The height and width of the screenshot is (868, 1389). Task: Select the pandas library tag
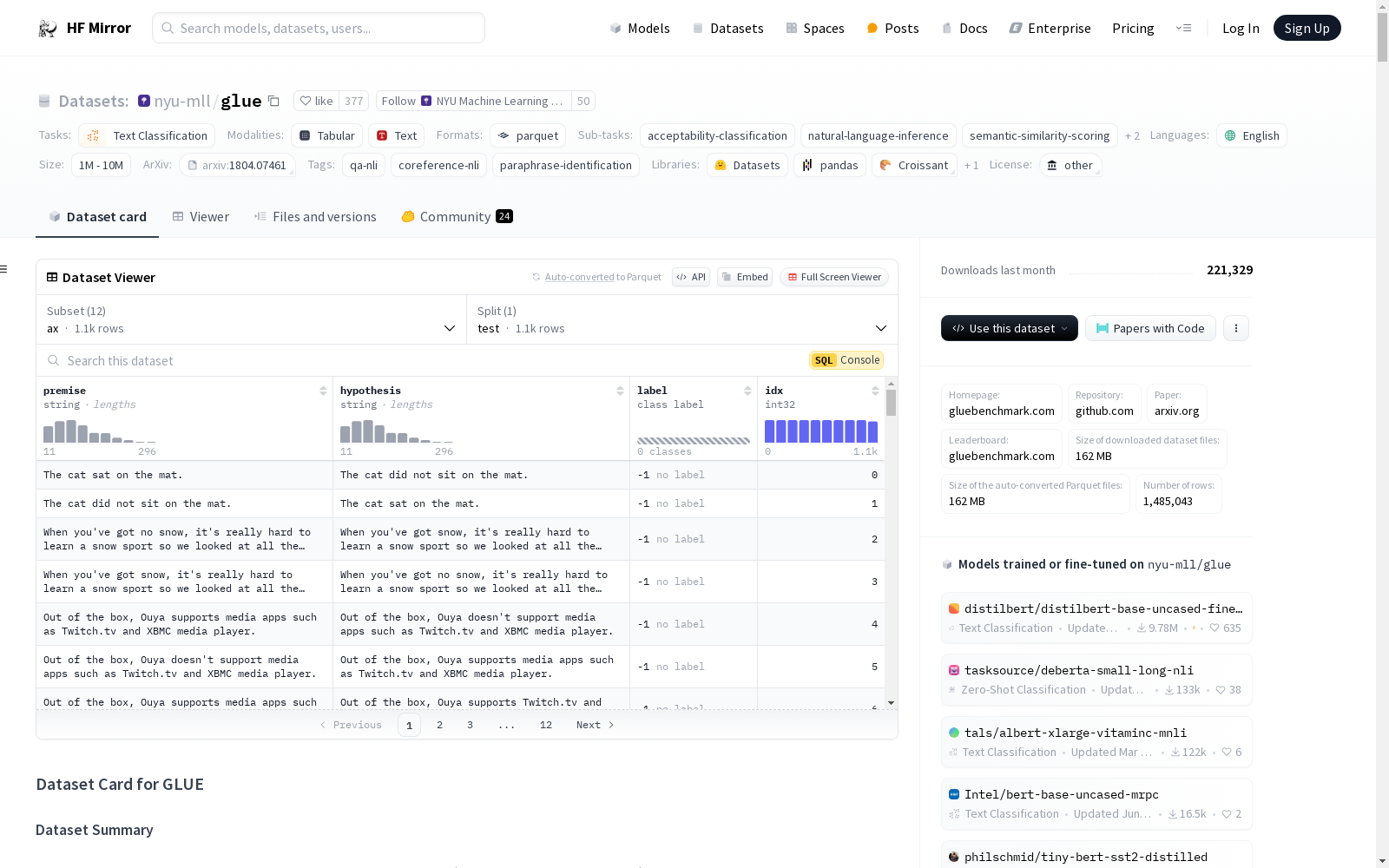(x=830, y=165)
